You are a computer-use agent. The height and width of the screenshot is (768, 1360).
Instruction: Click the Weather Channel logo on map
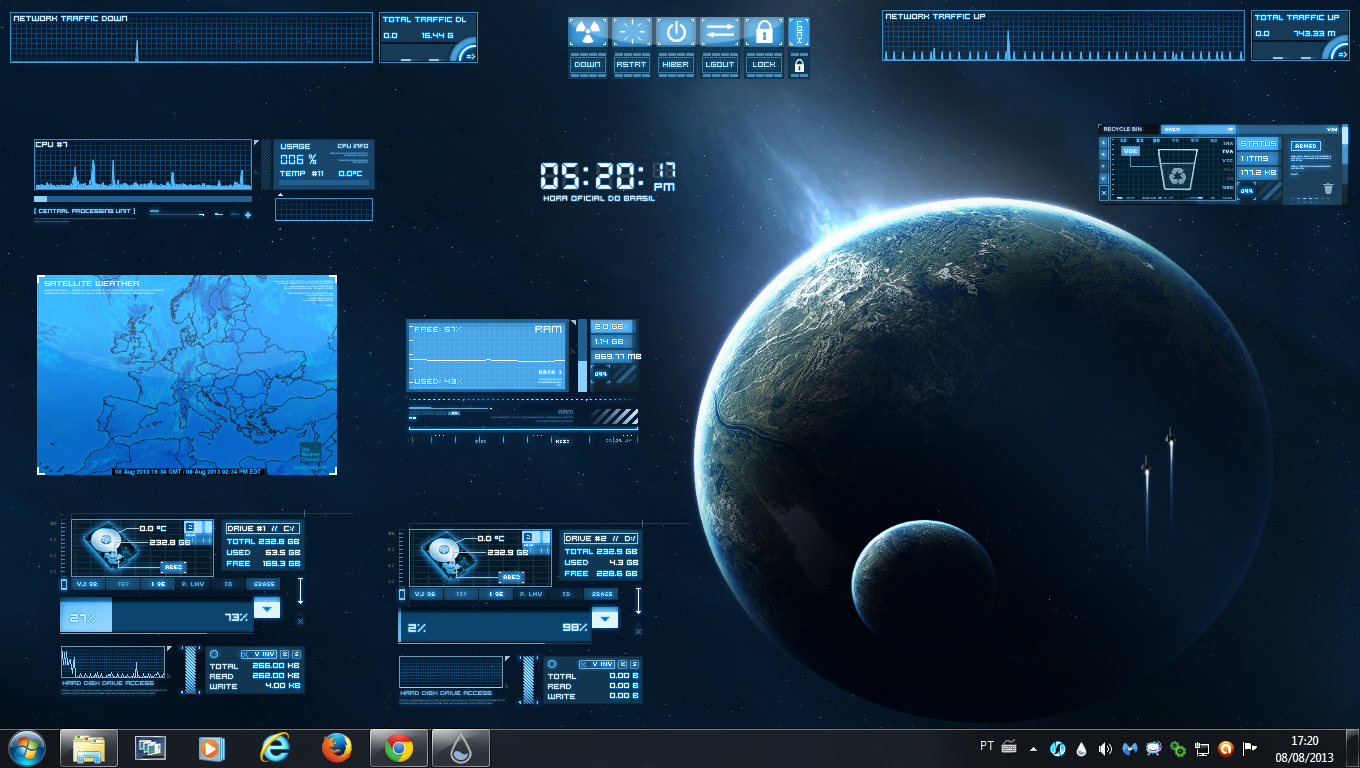click(x=311, y=451)
